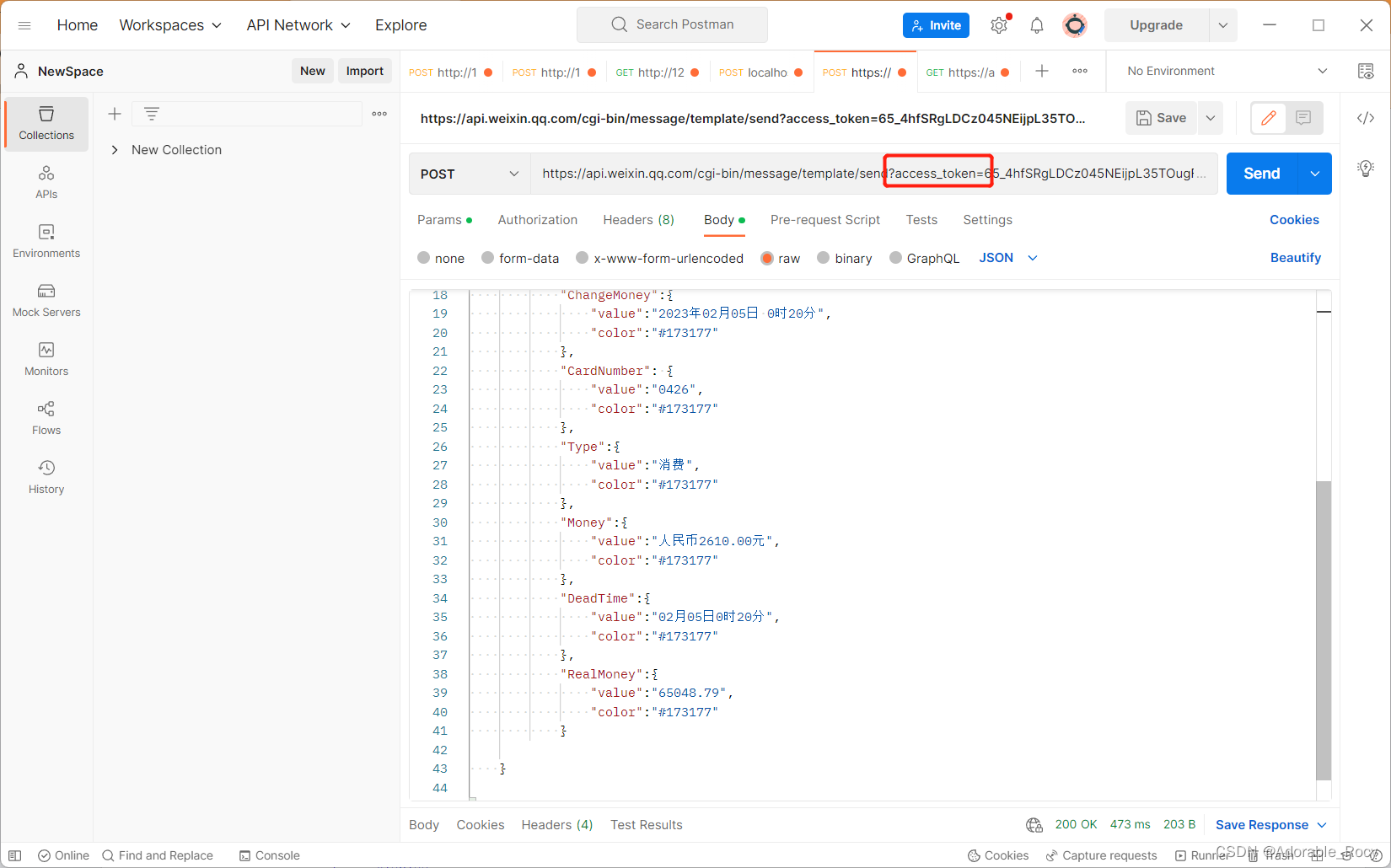
Task: Open the Cookies link beside Settings
Action: click(x=1294, y=220)
